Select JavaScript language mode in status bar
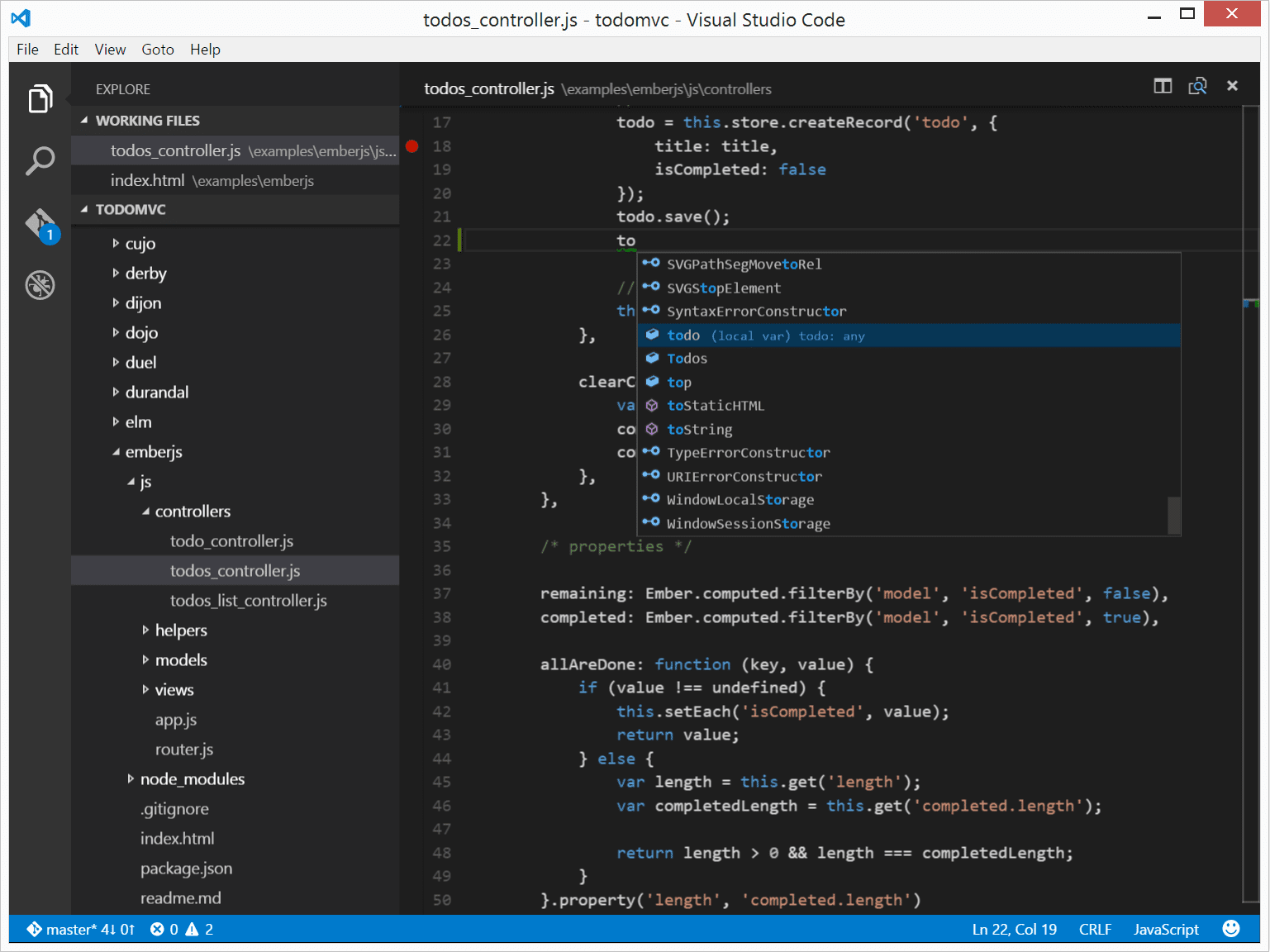Image resolution: width=1270 pixels, height=952 pixels. pos(1166,929)
